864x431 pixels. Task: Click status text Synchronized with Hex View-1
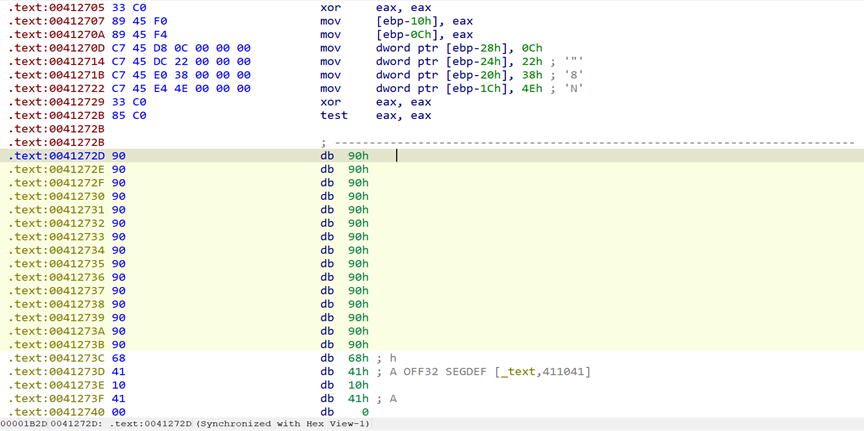tap(283, 424)
